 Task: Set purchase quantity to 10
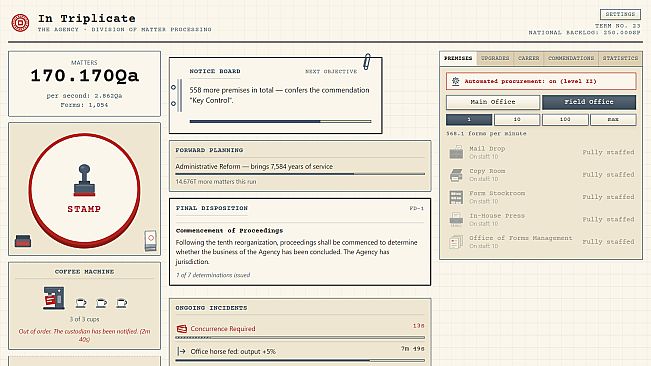[517, 120]
